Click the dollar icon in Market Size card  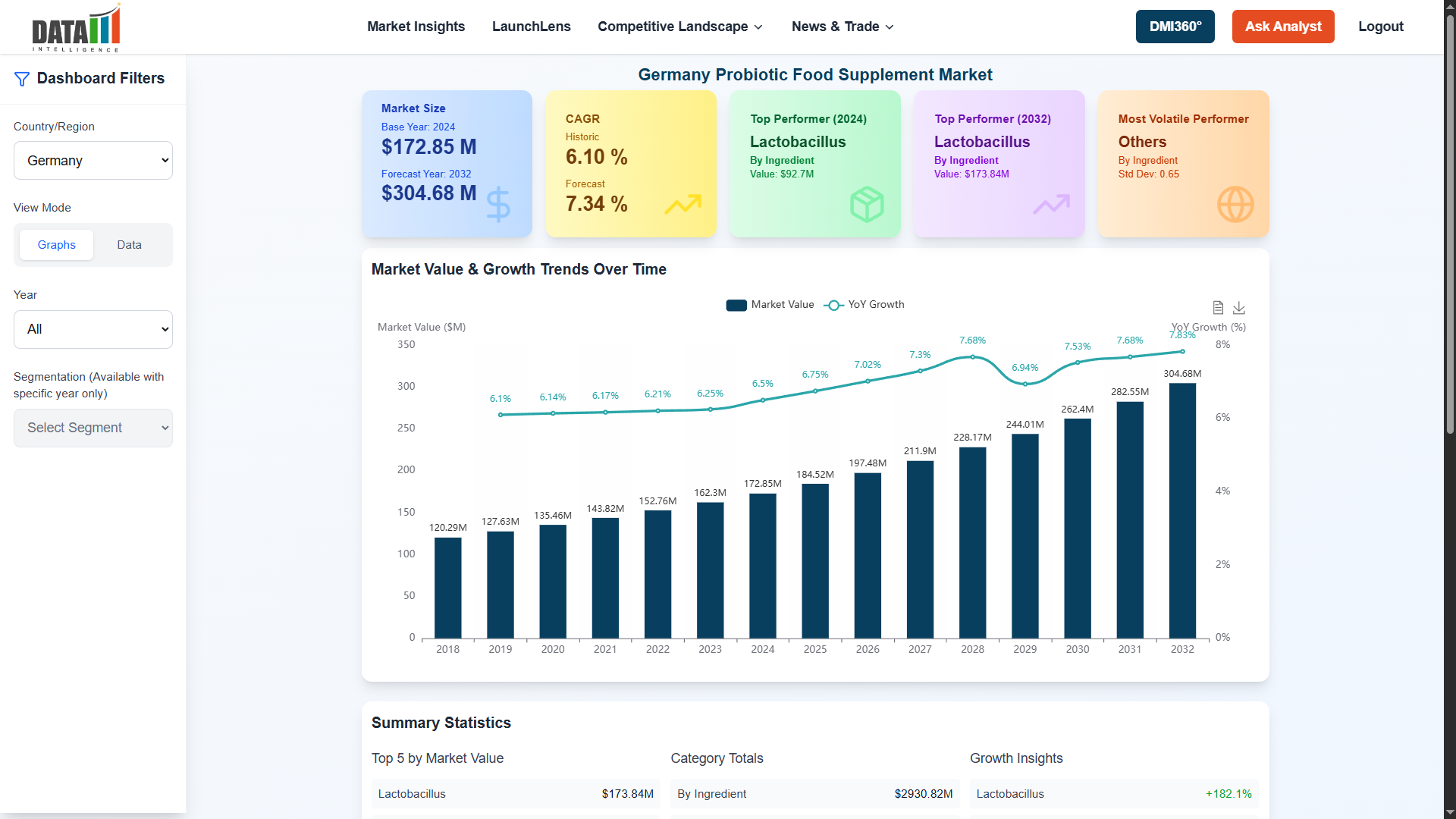[497, 204]
